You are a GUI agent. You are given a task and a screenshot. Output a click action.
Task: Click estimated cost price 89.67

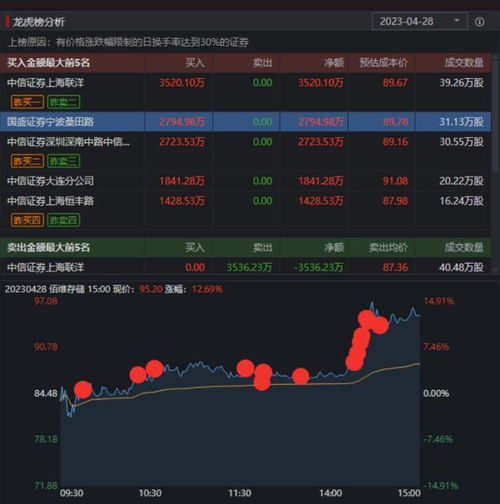click(x=395, y=83)
